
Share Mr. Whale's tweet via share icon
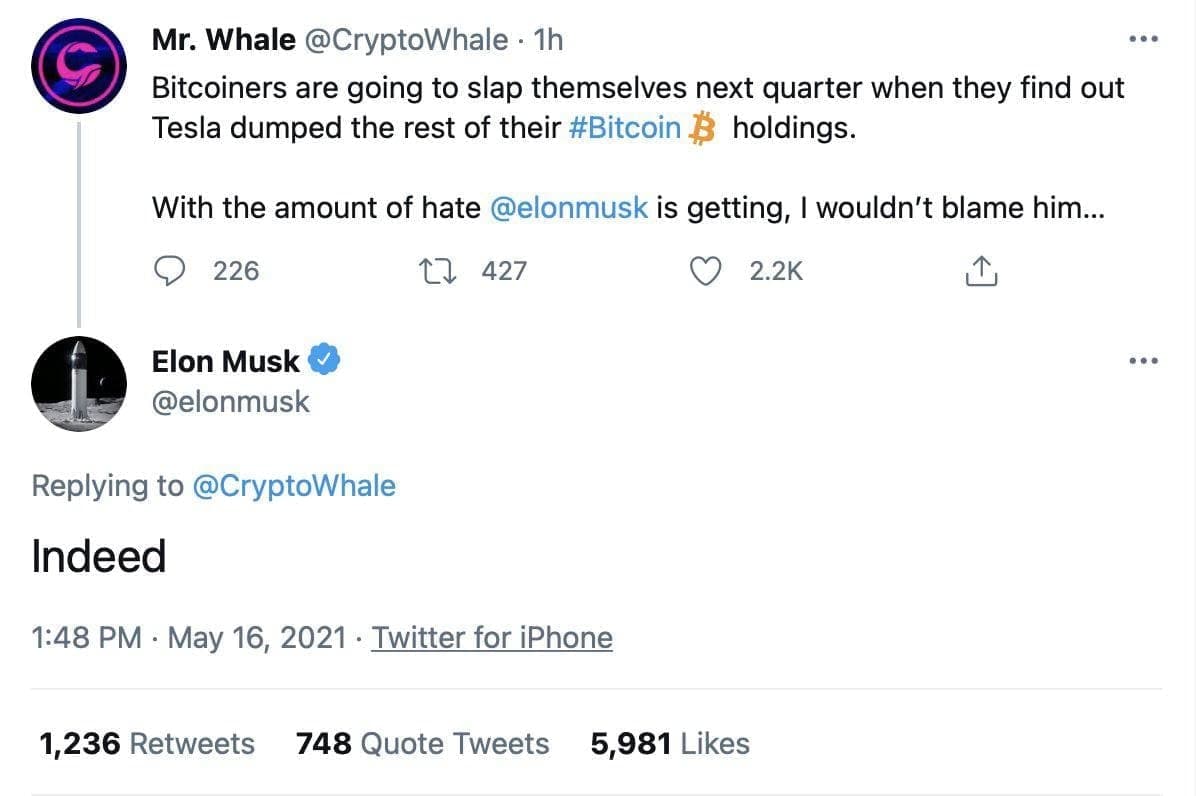coord(980,271)
